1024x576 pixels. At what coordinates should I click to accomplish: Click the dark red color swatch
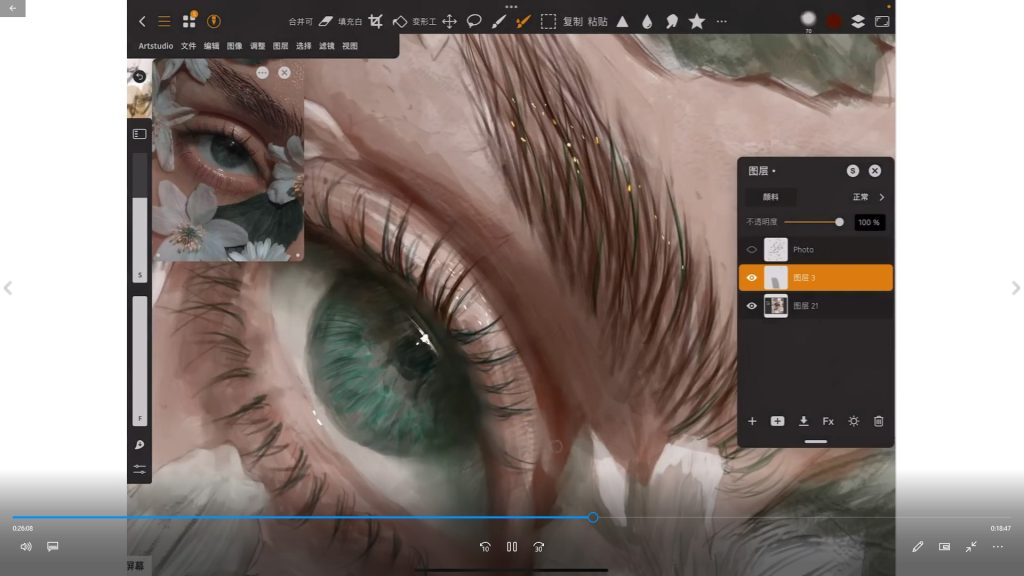(833, 21)
